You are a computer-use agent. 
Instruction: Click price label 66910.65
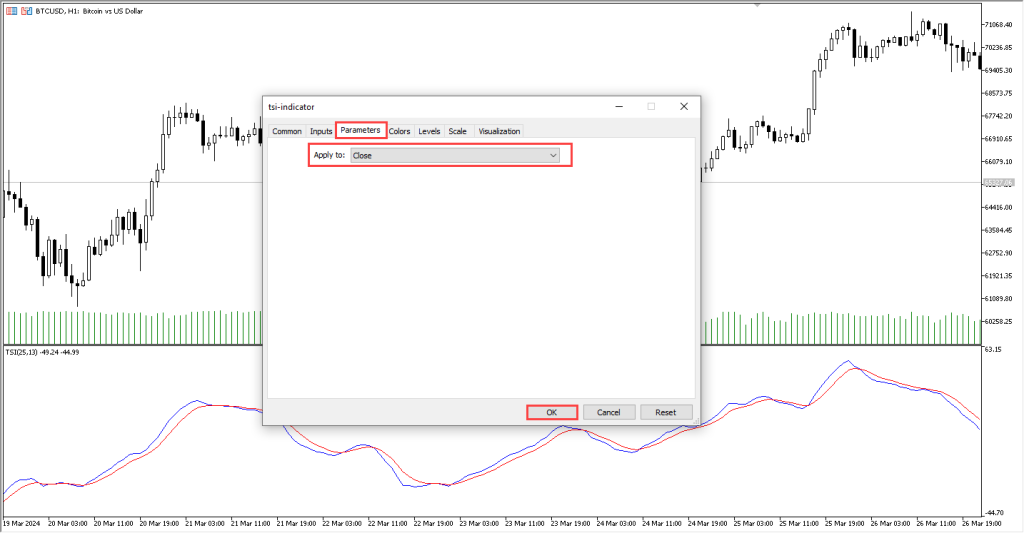[999, 139]
